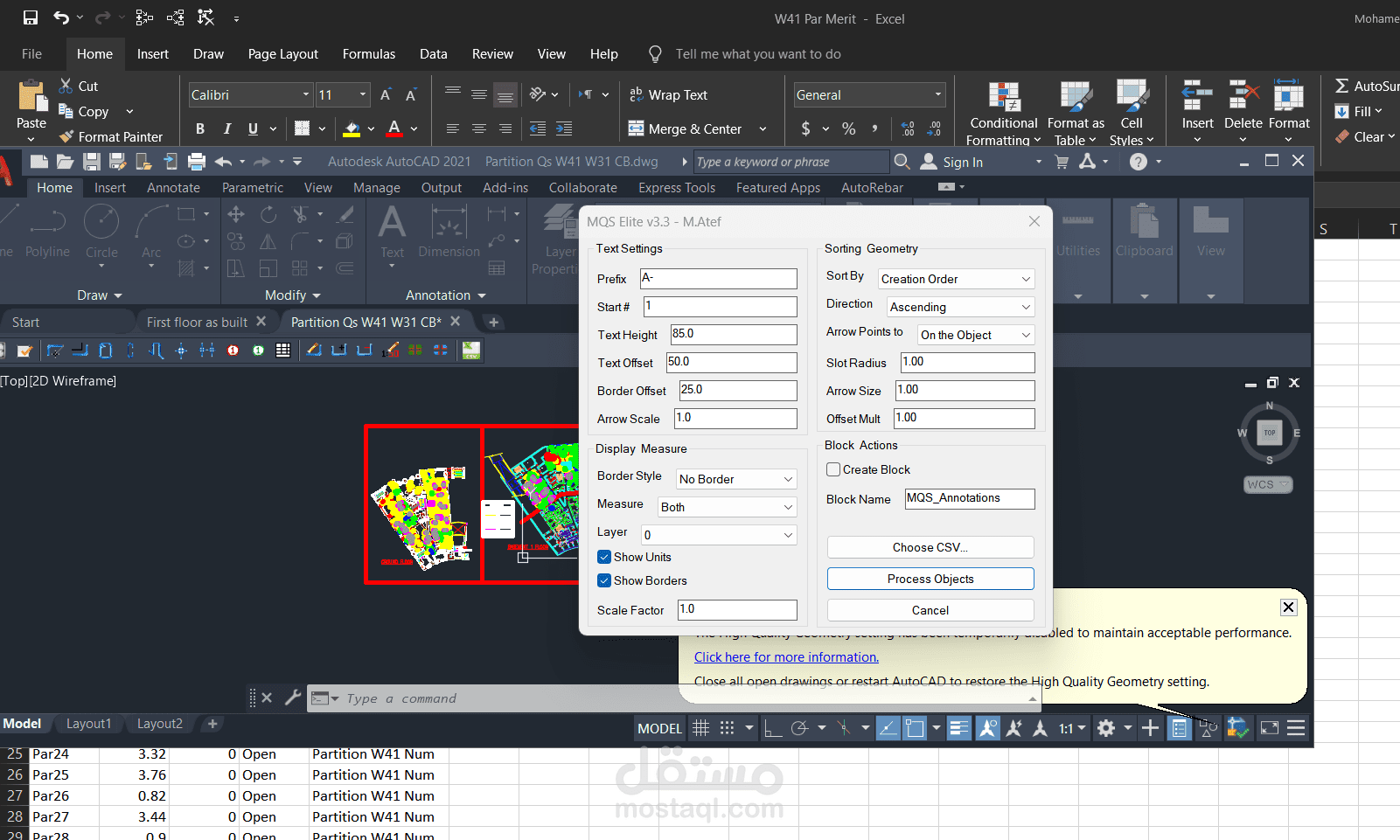
Task: Select the AutoCAD Move tool in Modify panel
Action: pyautogui.click(x=236, y=214)
